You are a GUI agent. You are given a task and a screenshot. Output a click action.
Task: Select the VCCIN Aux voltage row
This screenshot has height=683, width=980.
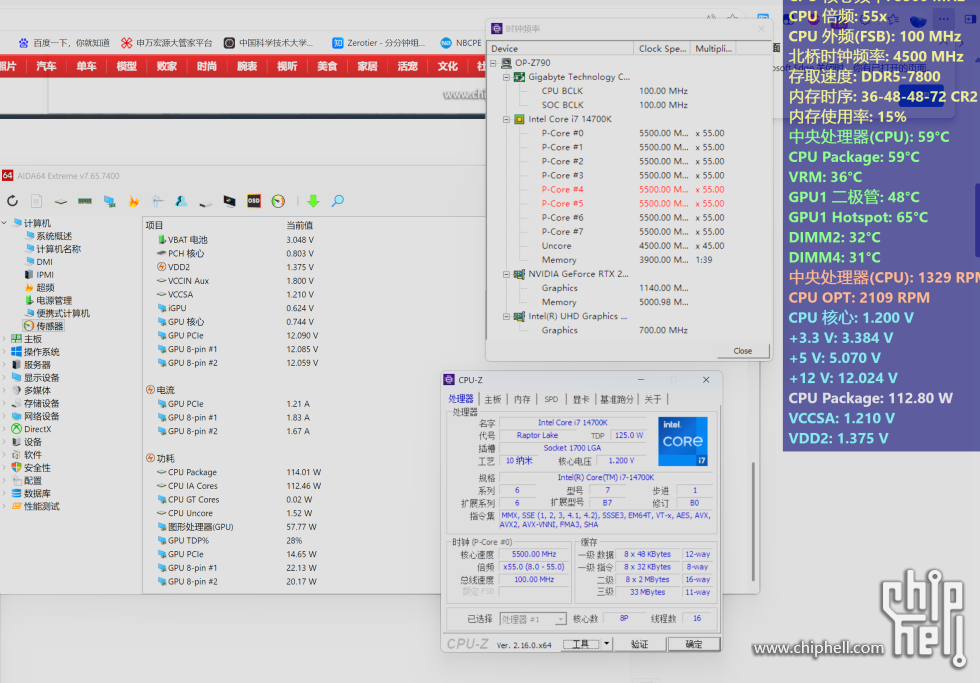tap(235, 281)
